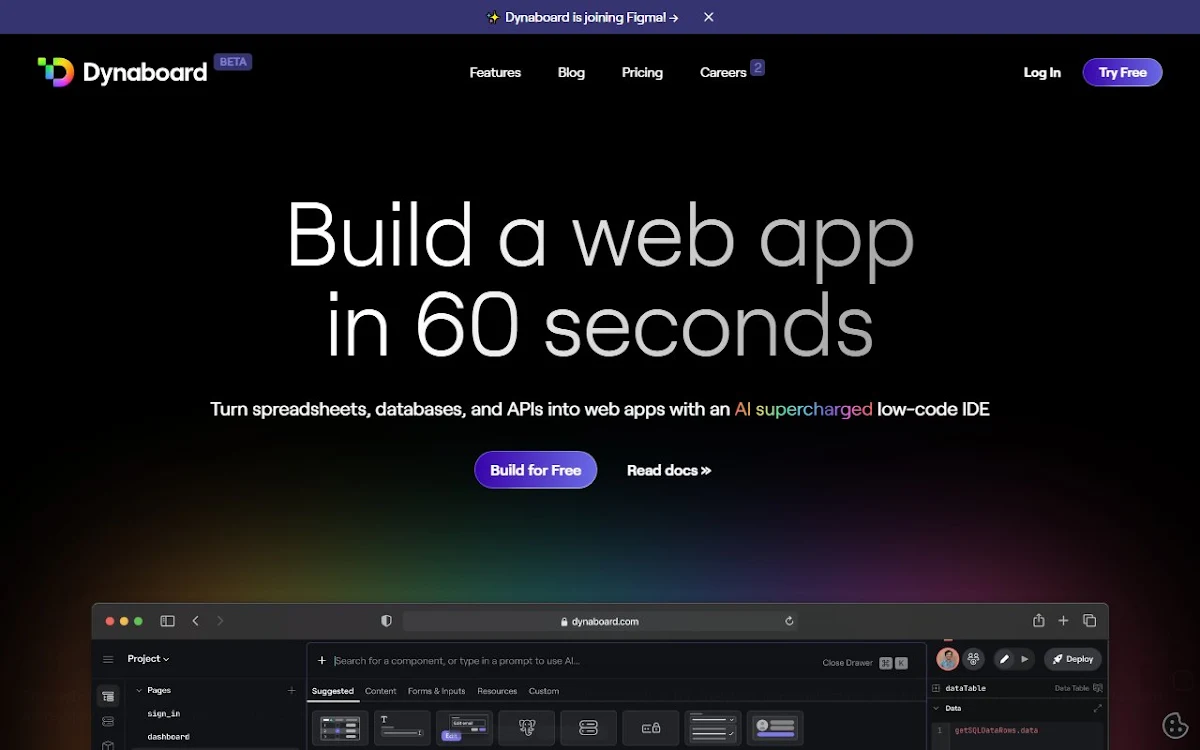The image size is (1200, 750).
Task: Expand the Project dropdown
Action: pyautogui.click(x=148, y=659)
